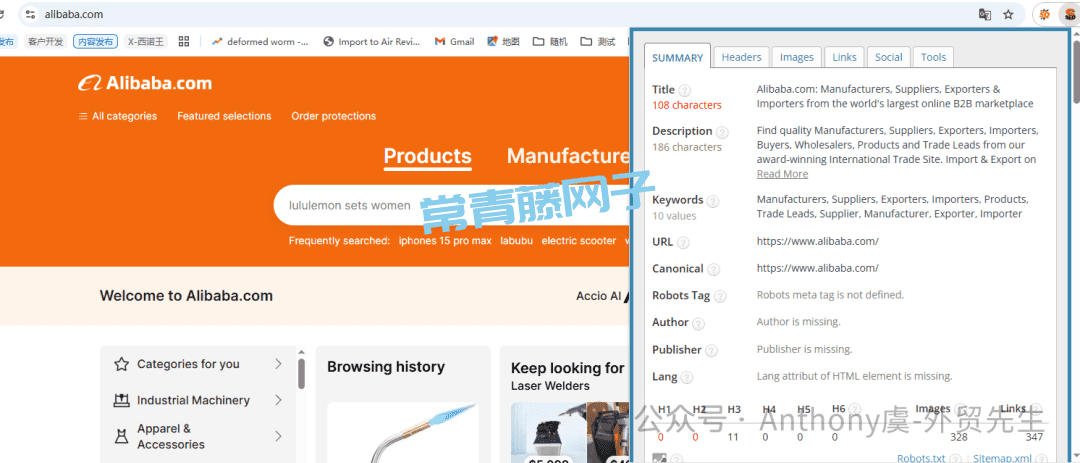This screenshot has height=463, width=1080.
Task: Open Order protections
Action: click(333, 116)
